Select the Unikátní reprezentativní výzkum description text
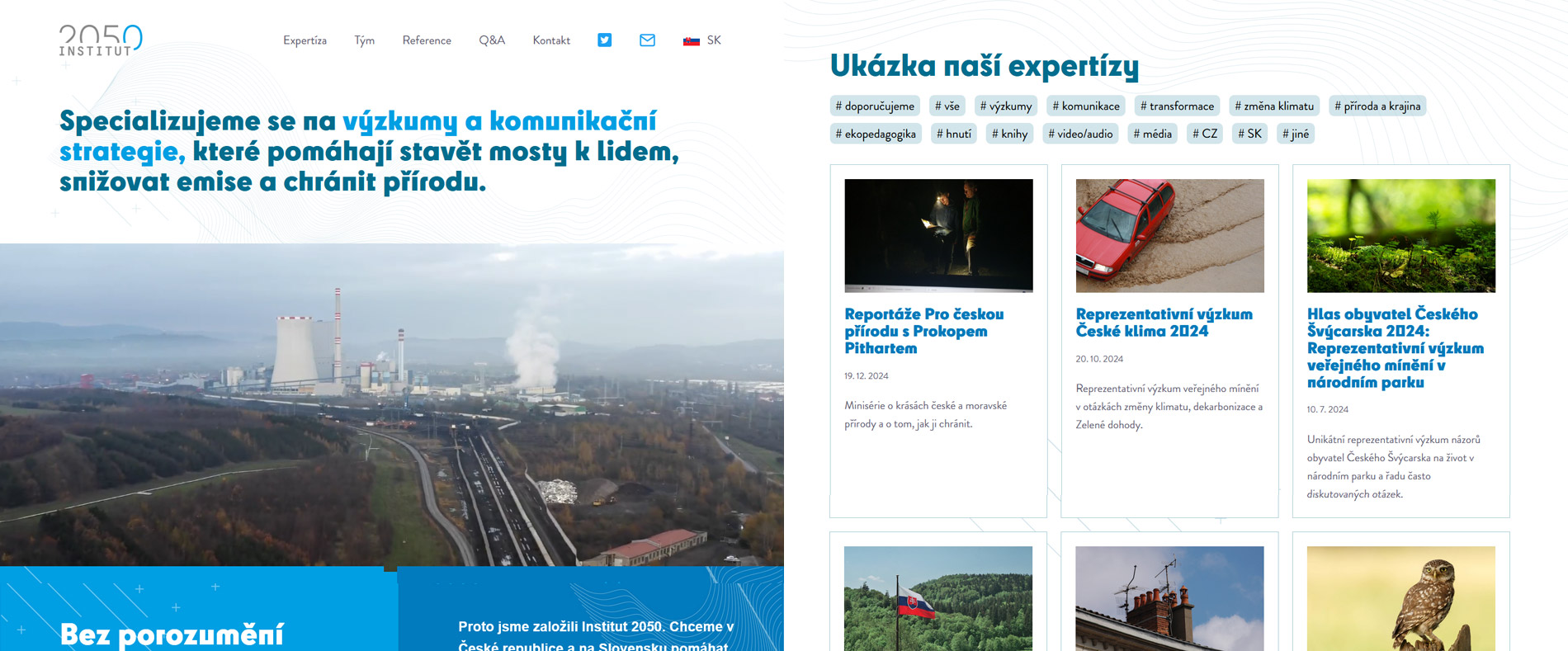Screen dimensions: 1568x651 point(1394,467)
